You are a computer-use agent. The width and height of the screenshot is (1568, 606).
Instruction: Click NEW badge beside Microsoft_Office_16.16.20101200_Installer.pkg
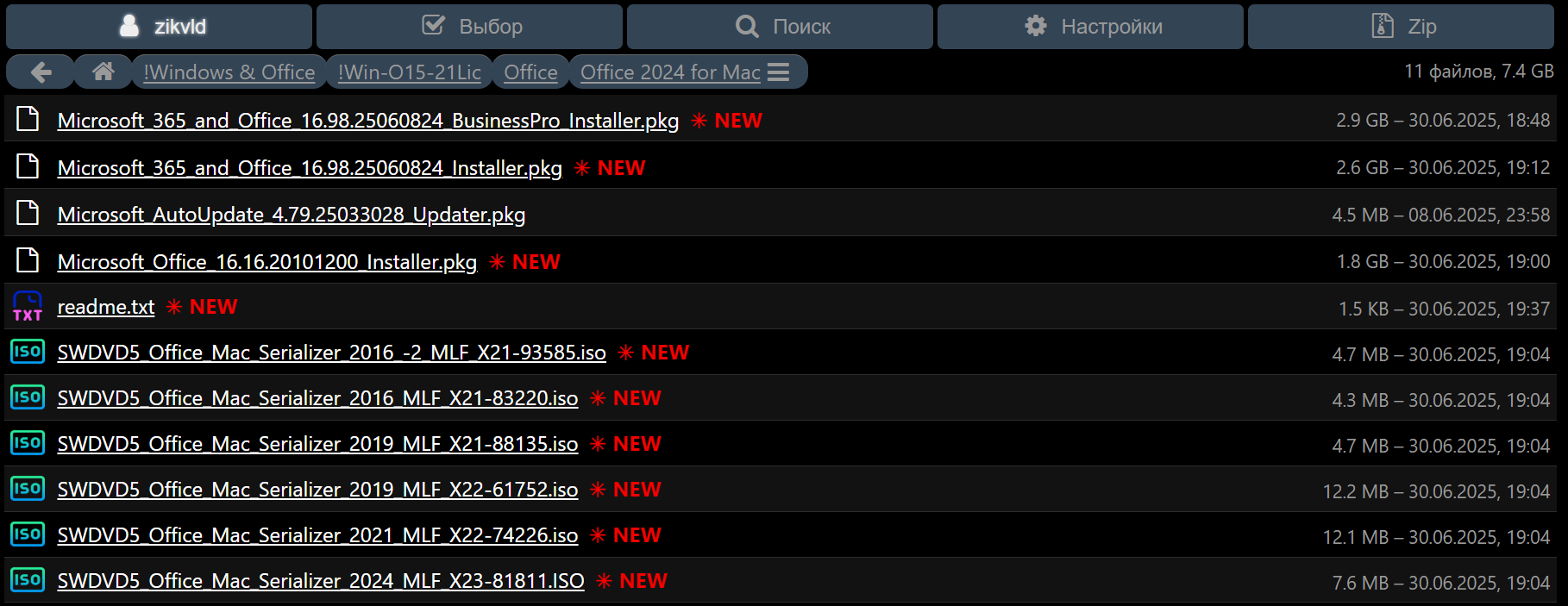click(x=524, y=262)
